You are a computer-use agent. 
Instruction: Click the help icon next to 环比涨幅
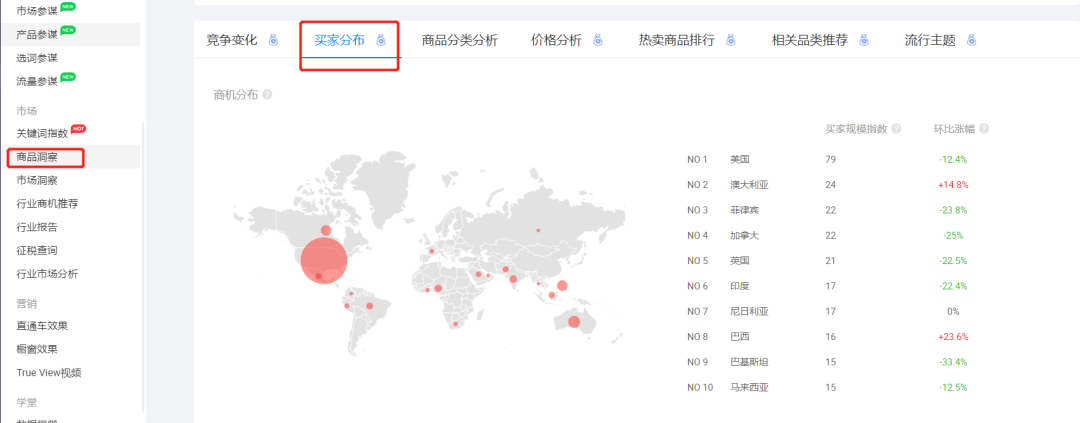tap(984, 129)
